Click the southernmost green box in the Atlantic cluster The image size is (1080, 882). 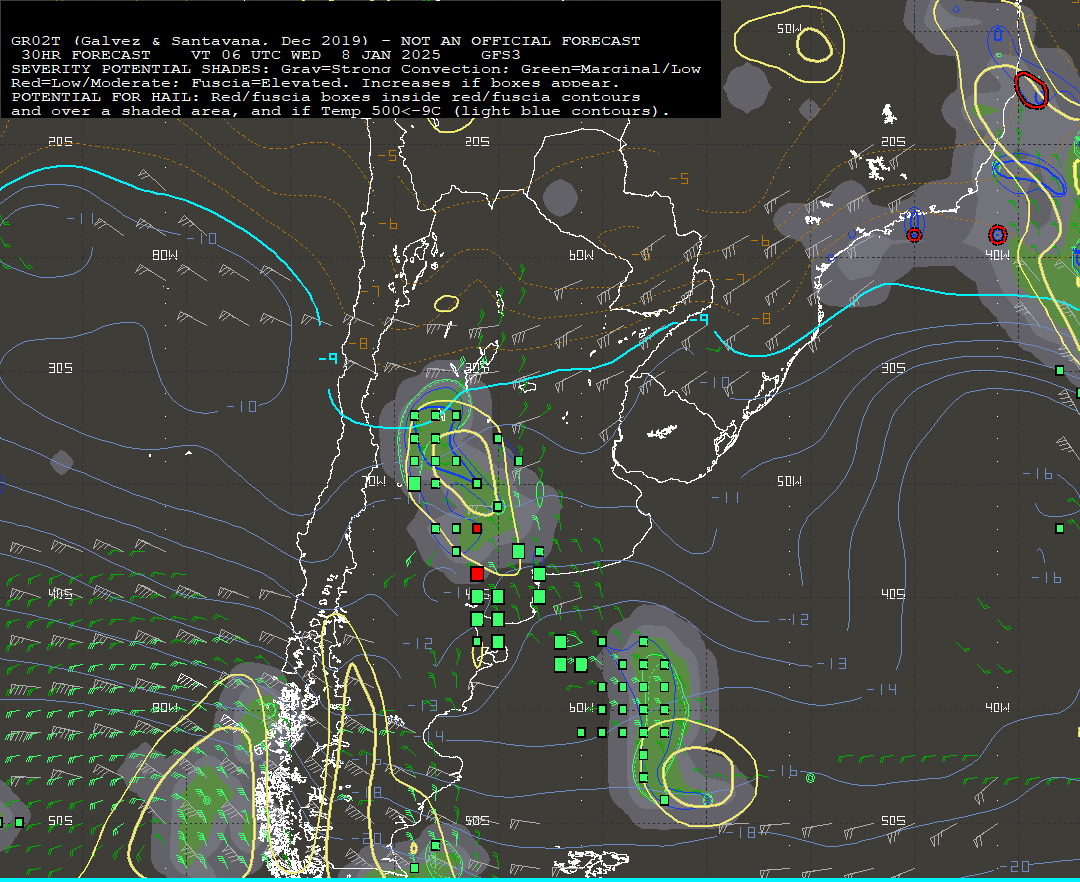[x=664, y=800]
